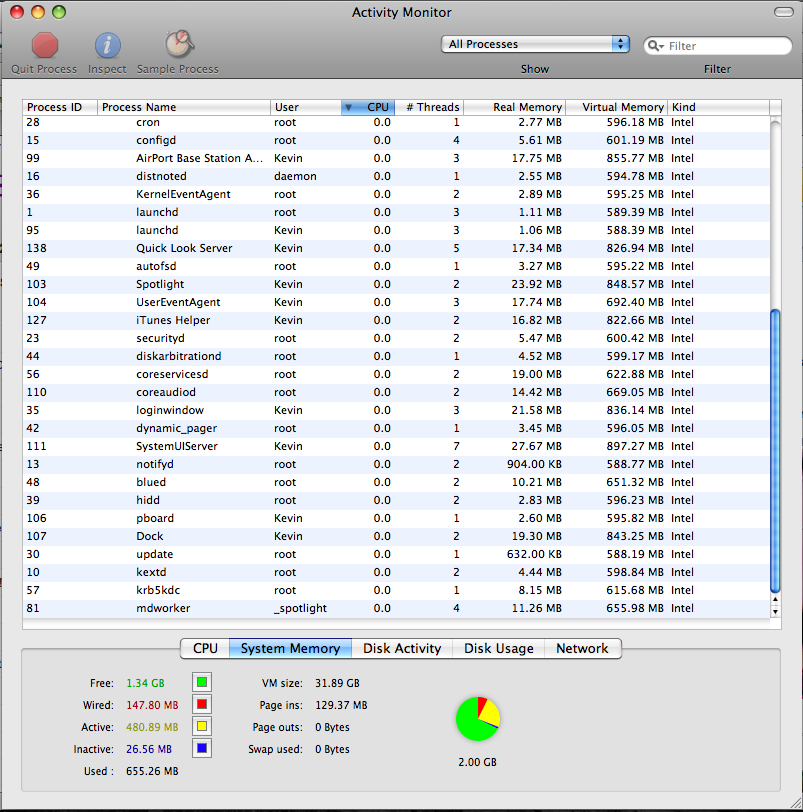Select the Dock process row

tap(397, 536)
